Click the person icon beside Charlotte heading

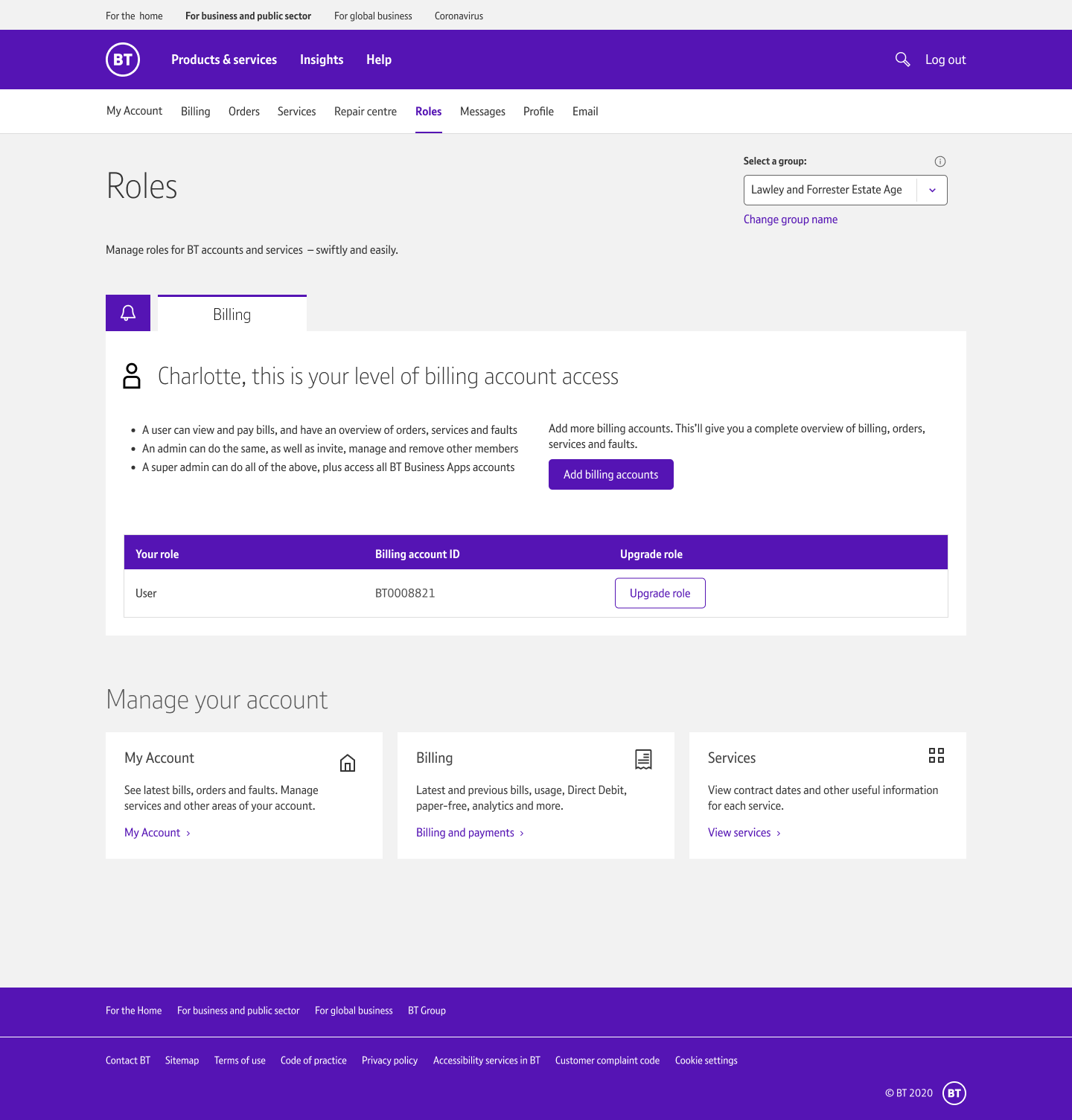(132, 376)
